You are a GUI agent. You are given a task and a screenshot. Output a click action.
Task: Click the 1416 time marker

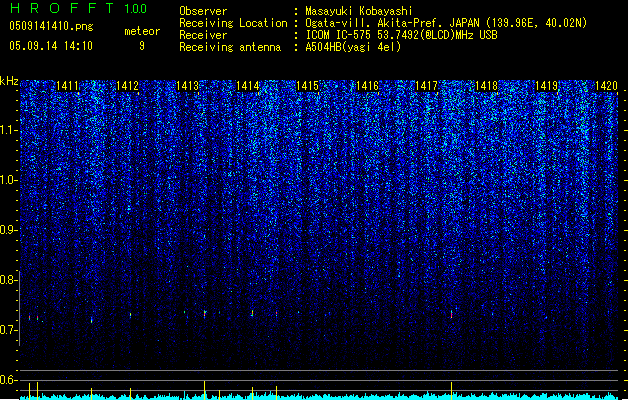coord(367,86)
